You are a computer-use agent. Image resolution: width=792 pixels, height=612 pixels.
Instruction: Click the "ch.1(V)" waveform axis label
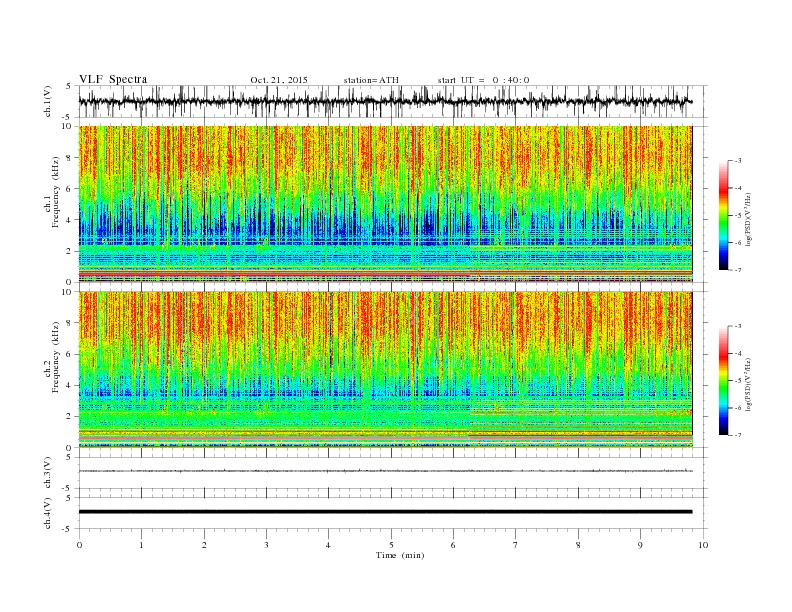point(48,101)
